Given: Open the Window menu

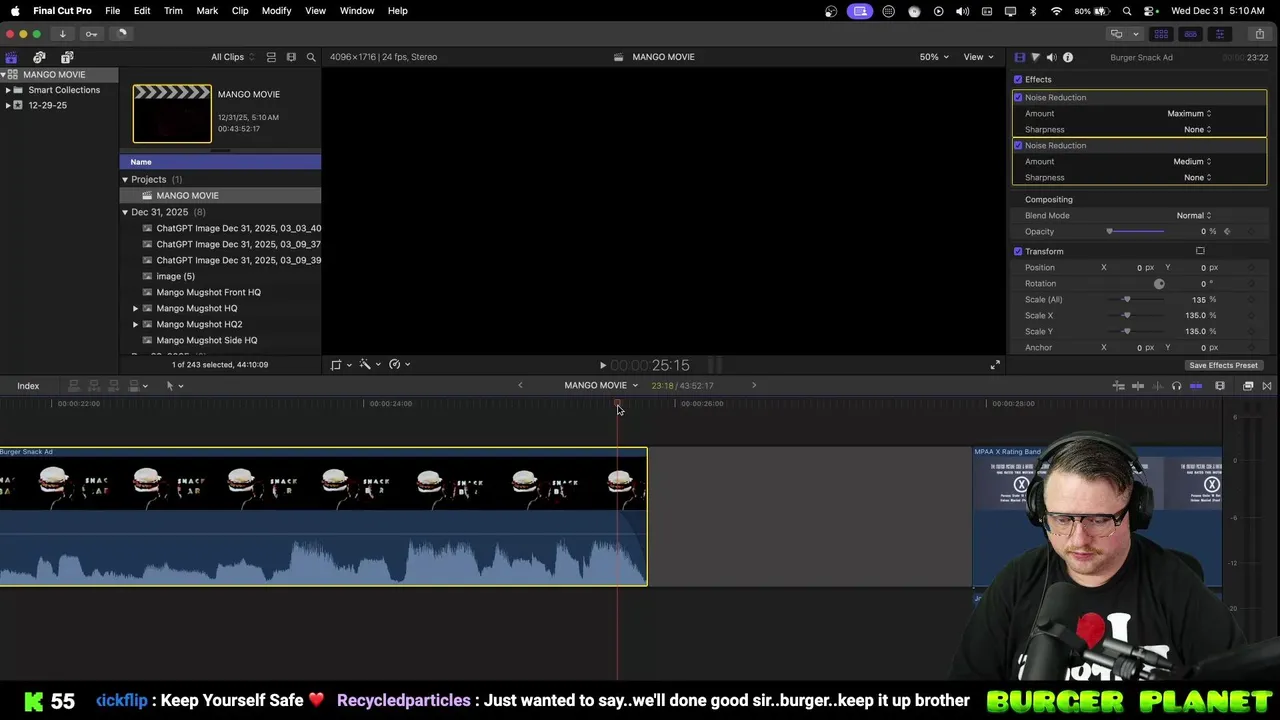Looking at the screenshot, I should point(357,10).
